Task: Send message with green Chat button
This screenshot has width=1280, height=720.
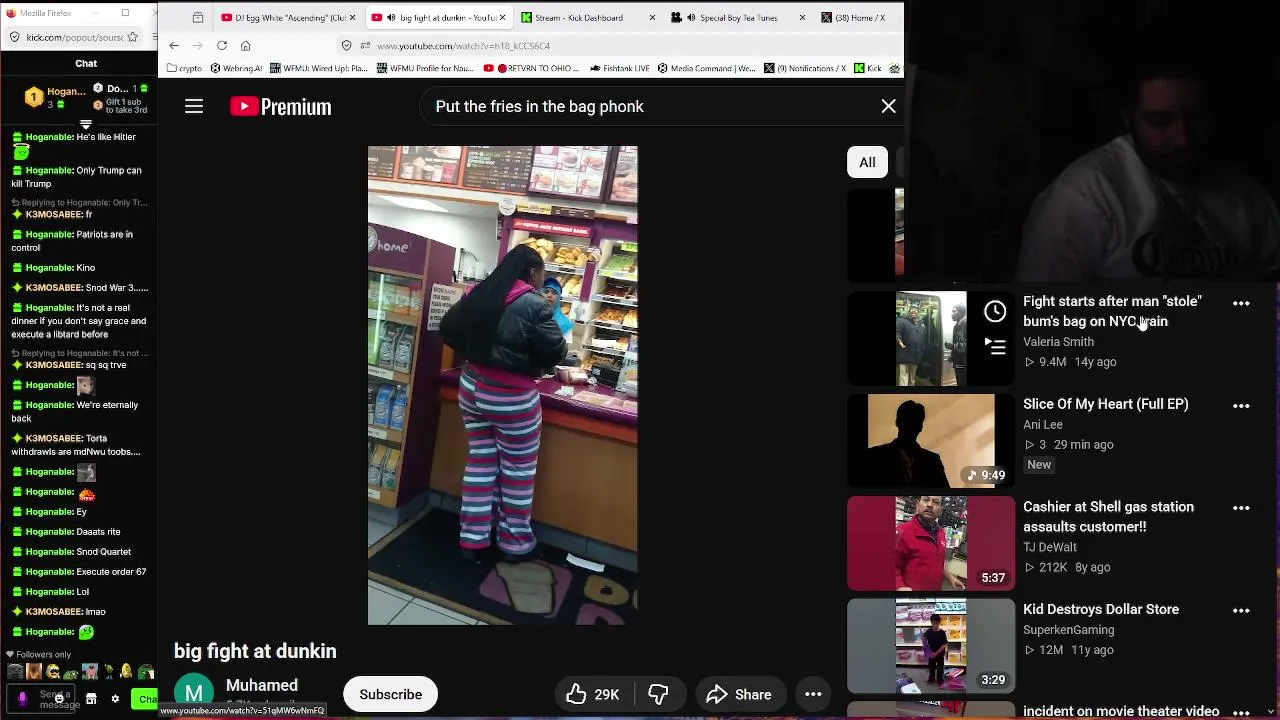Action: coord(145,699)
